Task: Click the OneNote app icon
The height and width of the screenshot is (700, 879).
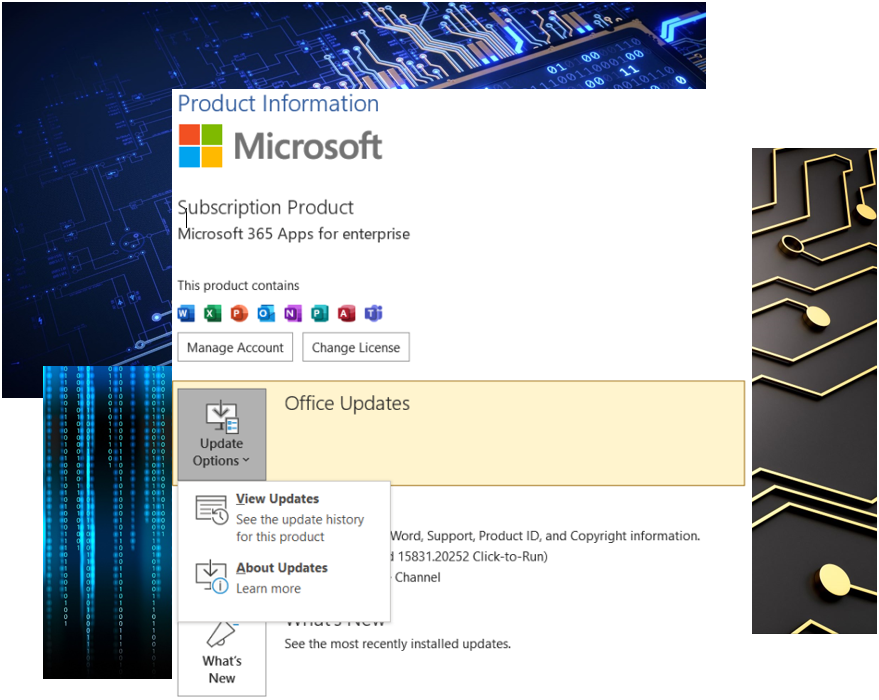Action: pyautogui.click(x=293, y=313)
